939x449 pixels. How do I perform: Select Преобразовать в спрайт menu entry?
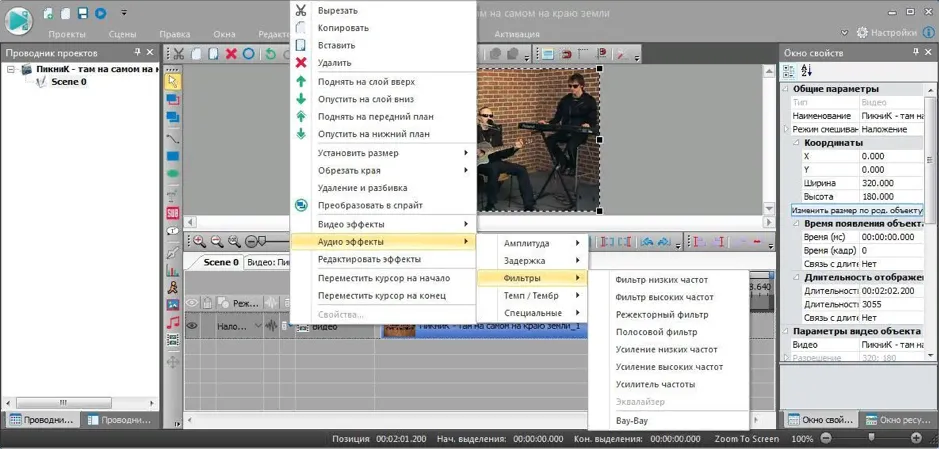click(x=383, y=205)
